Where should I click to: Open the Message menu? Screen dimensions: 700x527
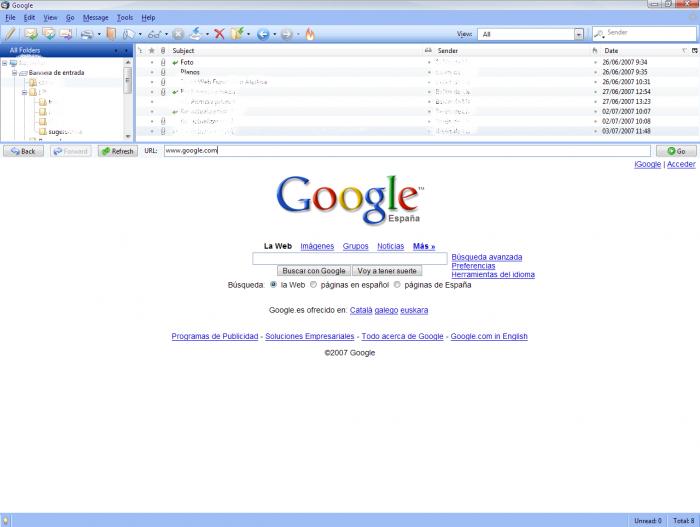pyautogui.click(x=96, y=17)
